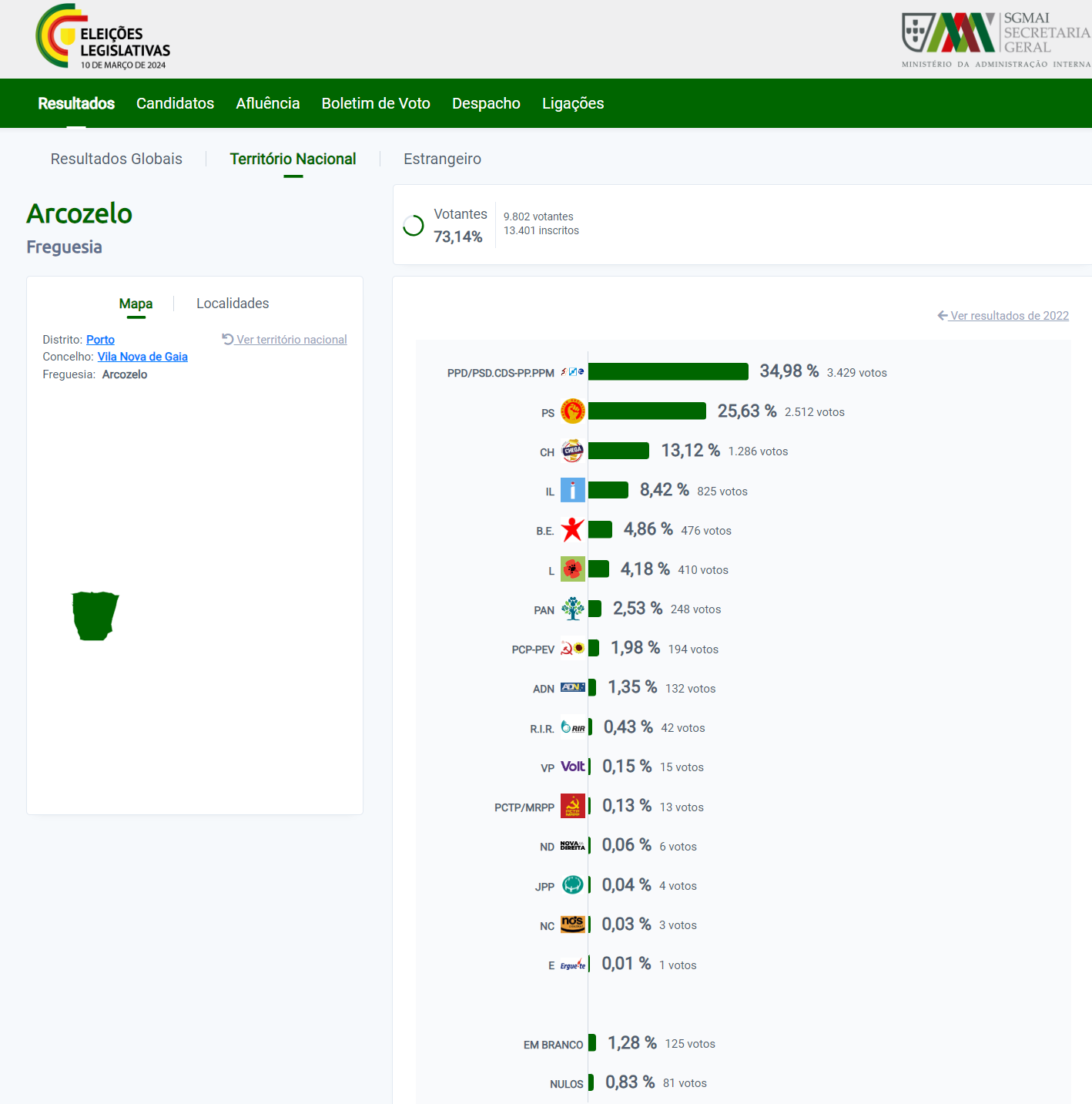Select the Estrangeiro tab
The width and height of the screenshot is (1092, 1104).
[442, 159]
